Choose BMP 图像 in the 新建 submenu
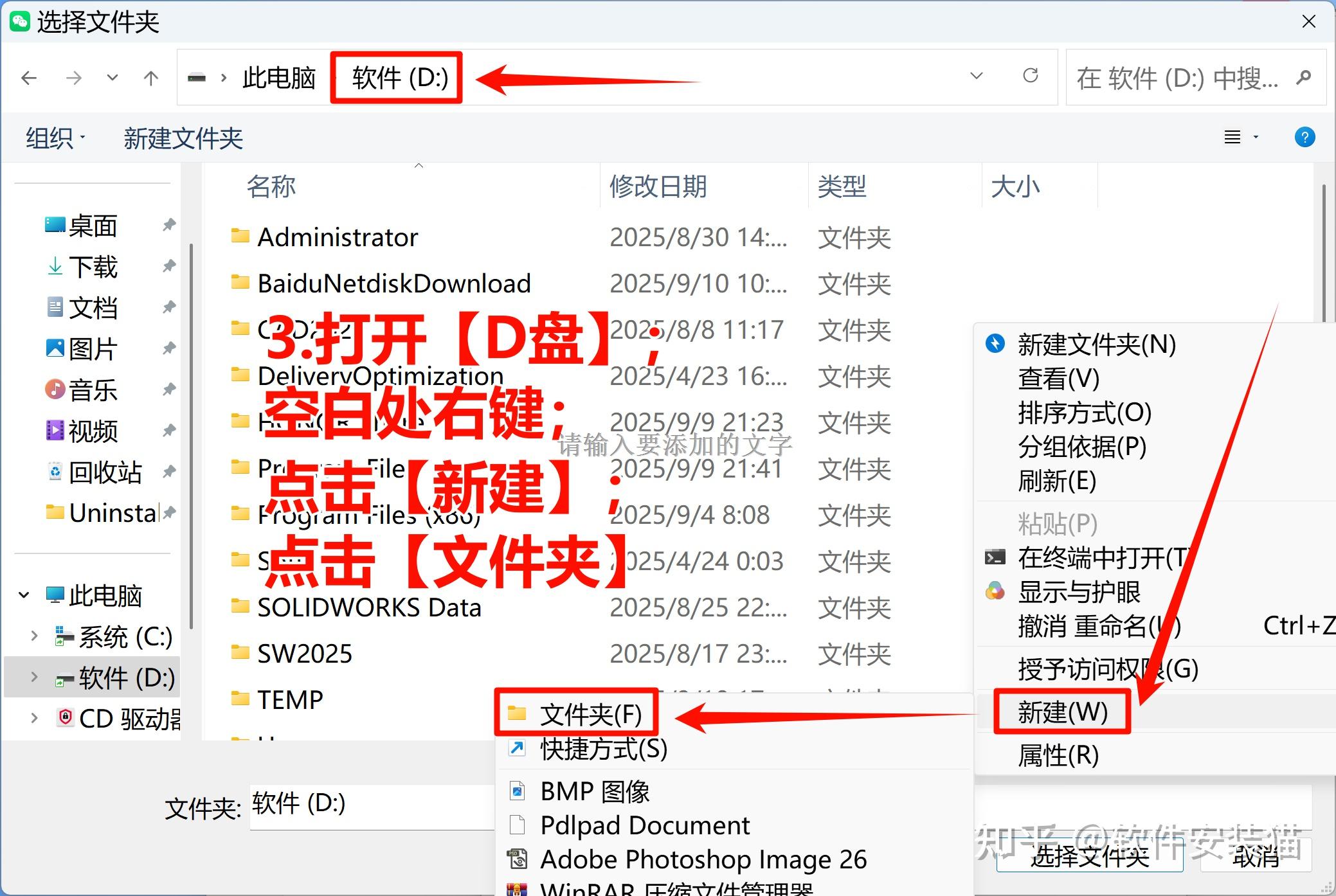 point(595,791)
